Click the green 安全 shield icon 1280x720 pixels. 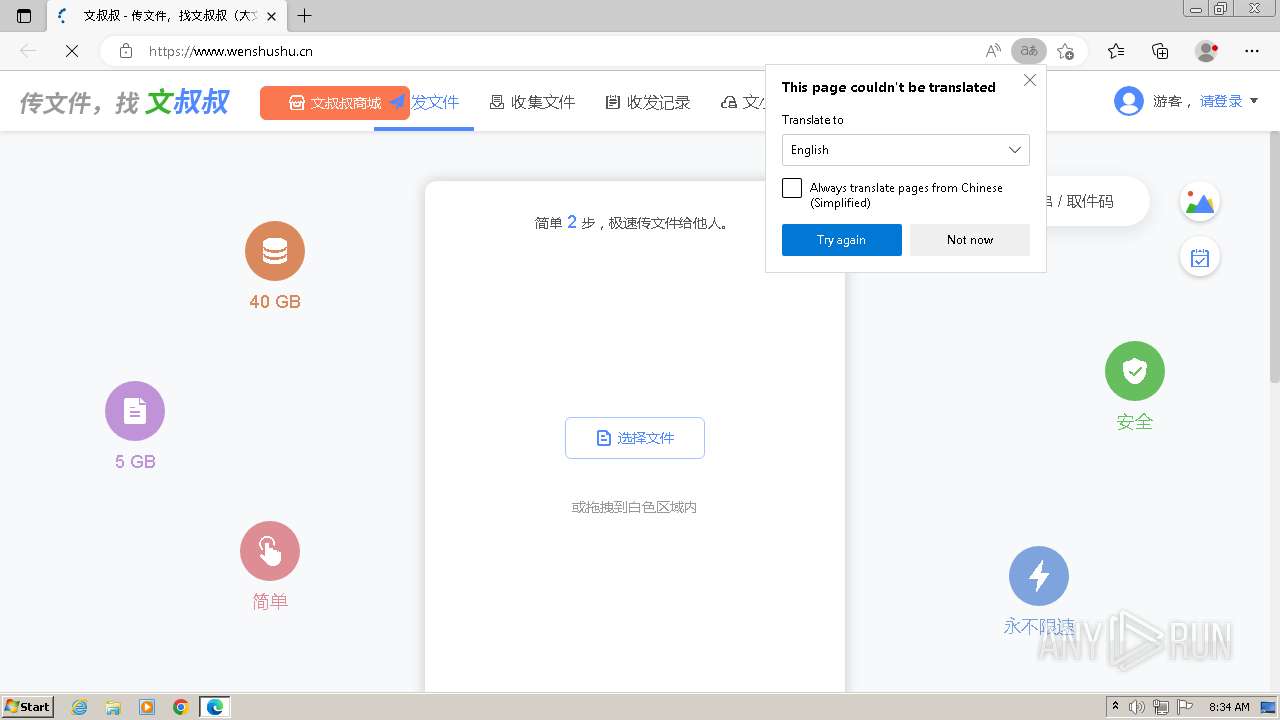tap(1135, 371)
